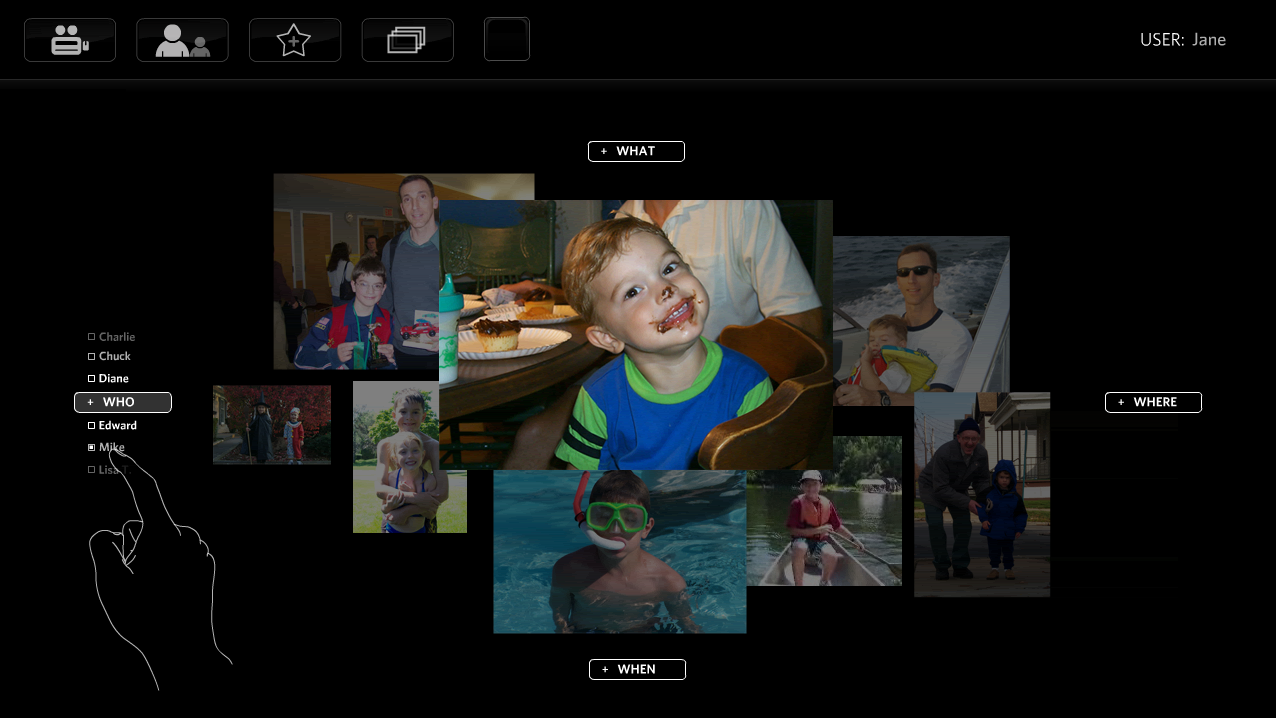This screenshot has height=718, width=1276.
Task: Open the stacked albums icon
Action: 407,40
